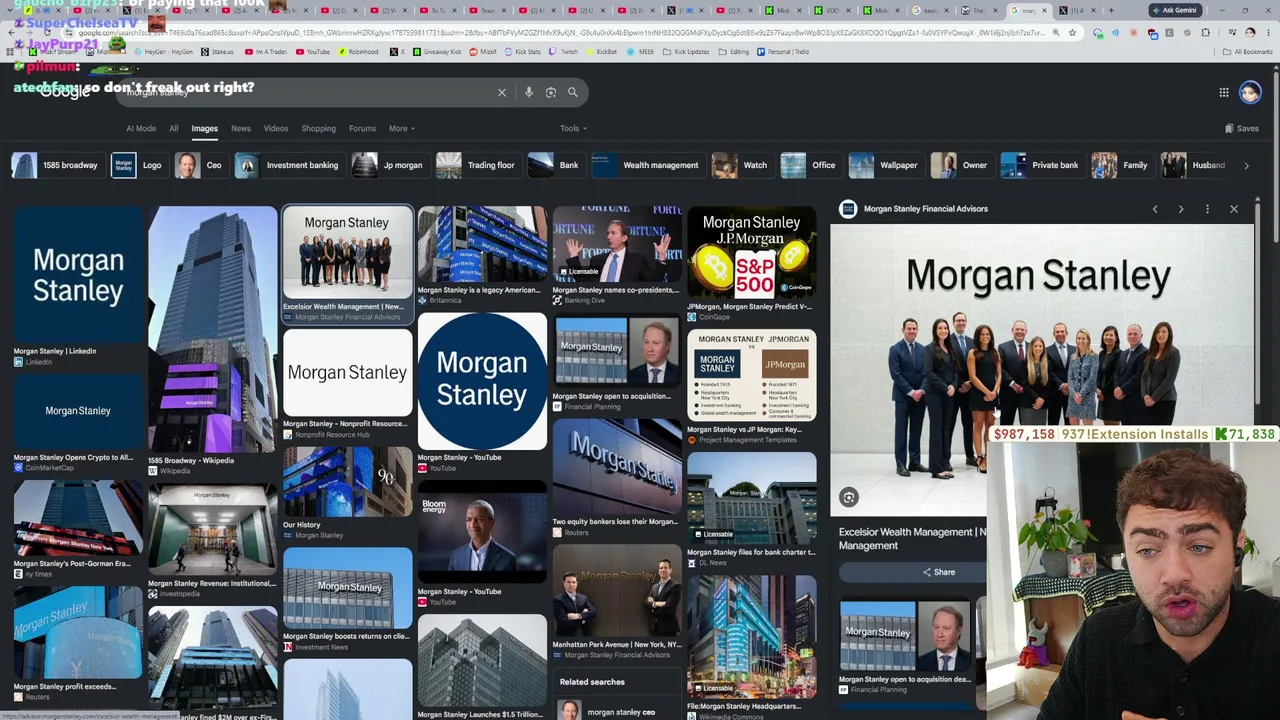Start voice search with the microphone icon
1280x720 pixels.
529,92
